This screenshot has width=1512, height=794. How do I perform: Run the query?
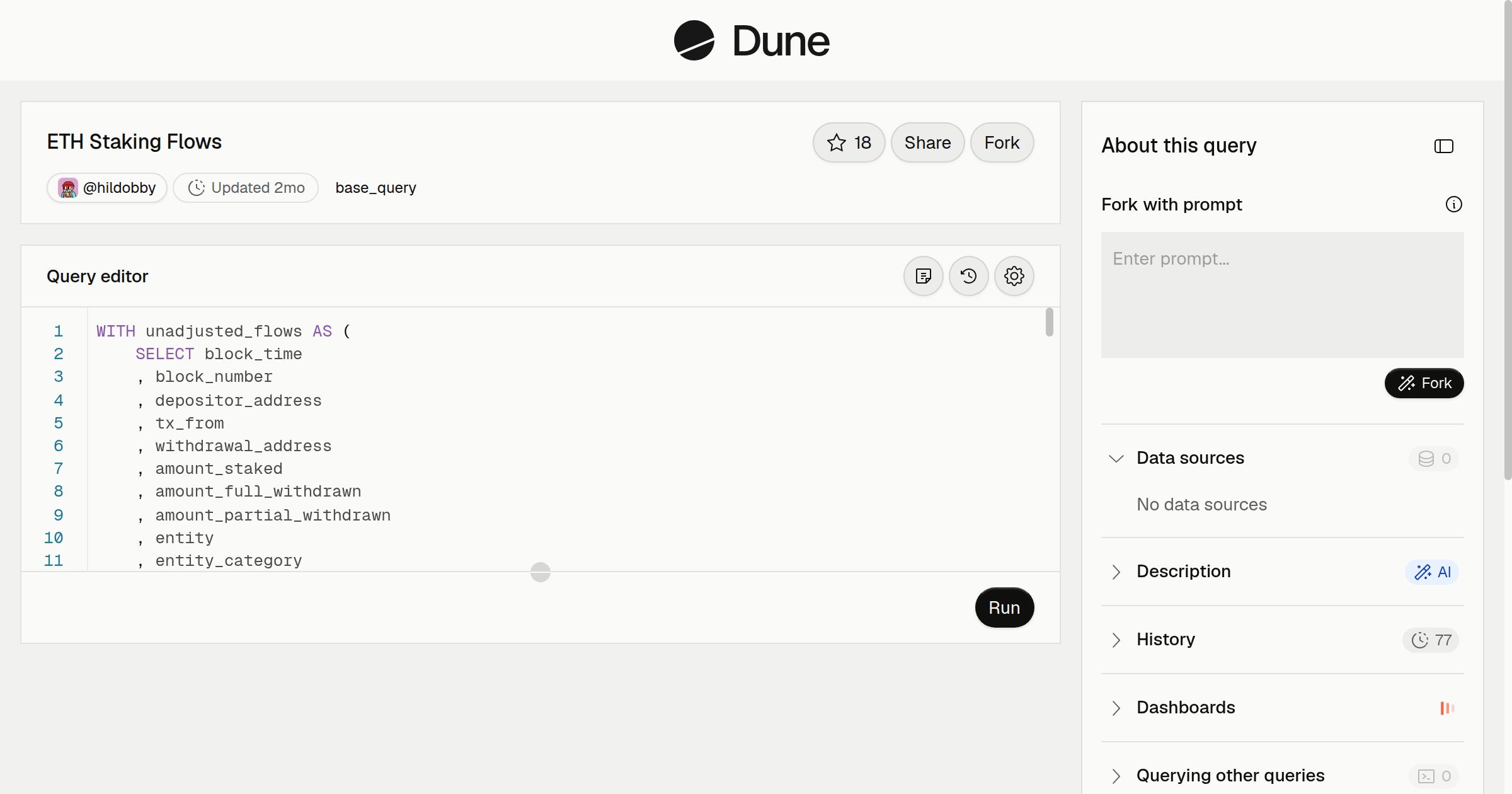[x=1004, y=607]
